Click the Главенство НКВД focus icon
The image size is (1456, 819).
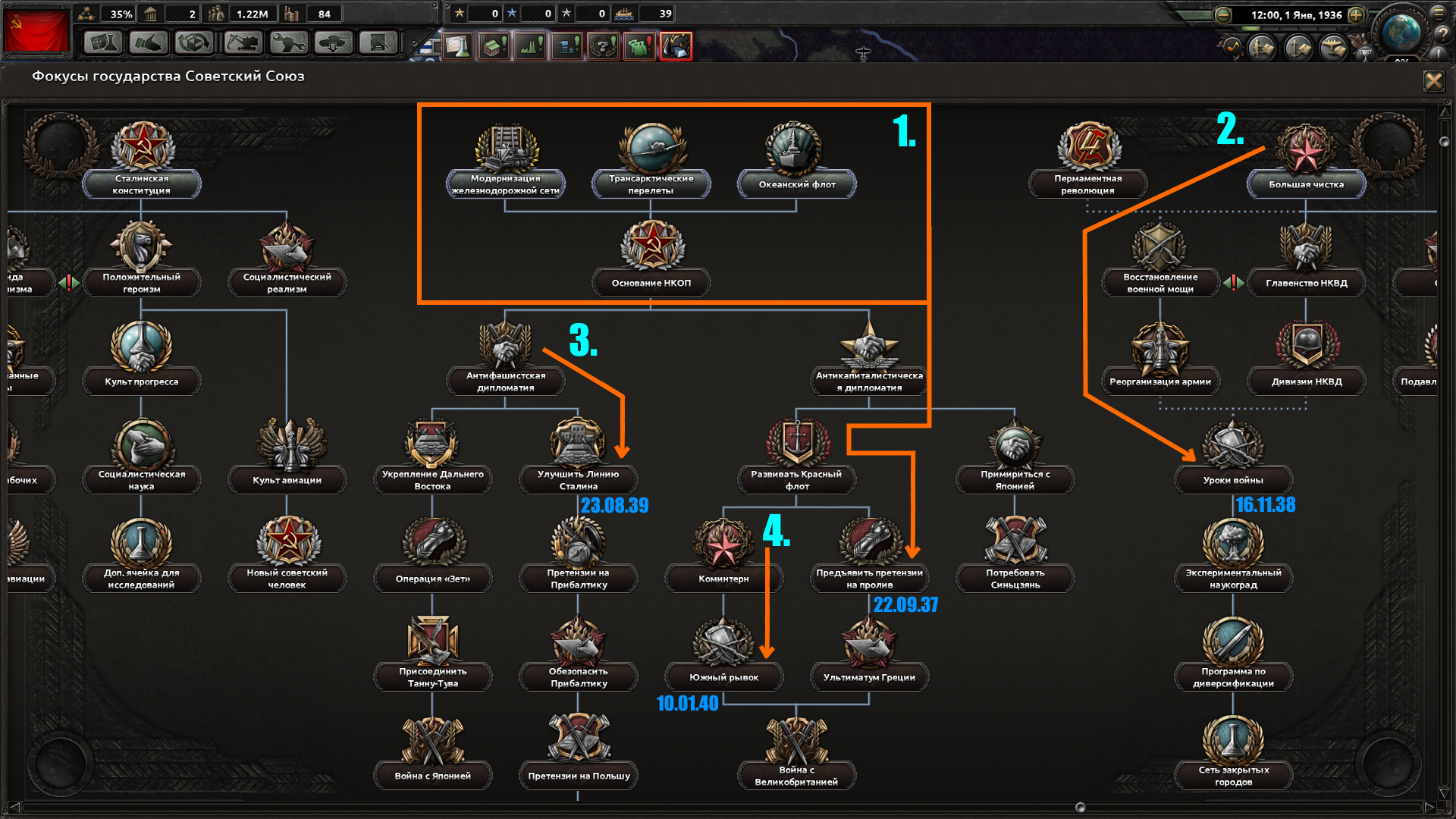coord(1307,245)
